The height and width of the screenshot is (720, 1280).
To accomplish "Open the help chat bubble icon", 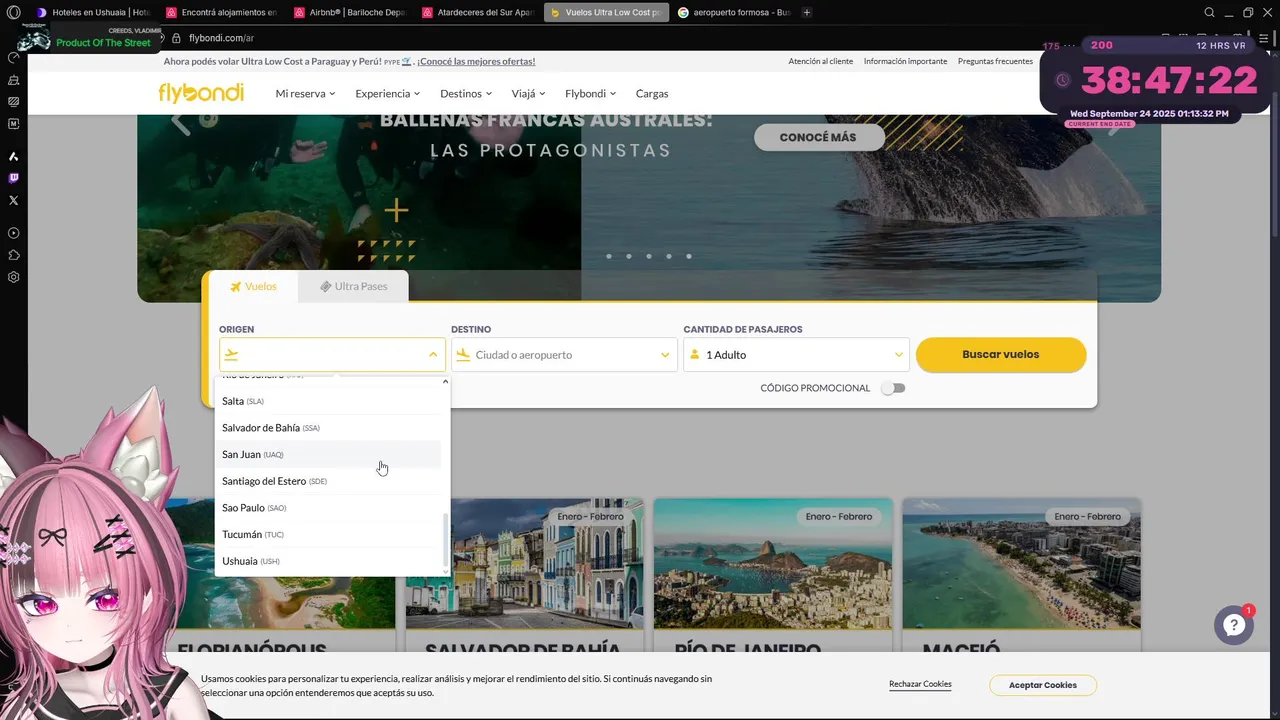I will point(1234,625).
